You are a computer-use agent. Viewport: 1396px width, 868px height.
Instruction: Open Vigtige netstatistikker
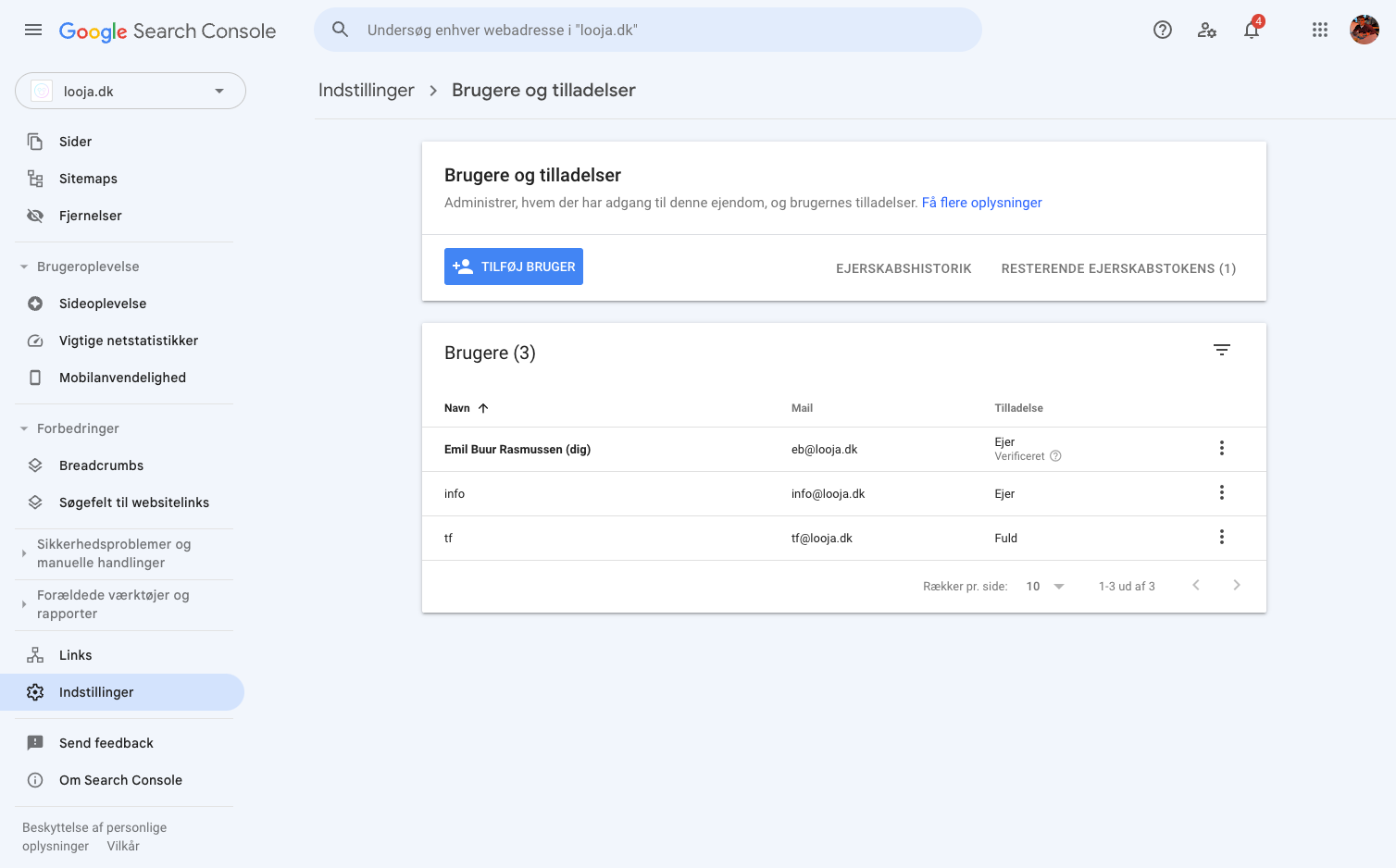[122, 341]
